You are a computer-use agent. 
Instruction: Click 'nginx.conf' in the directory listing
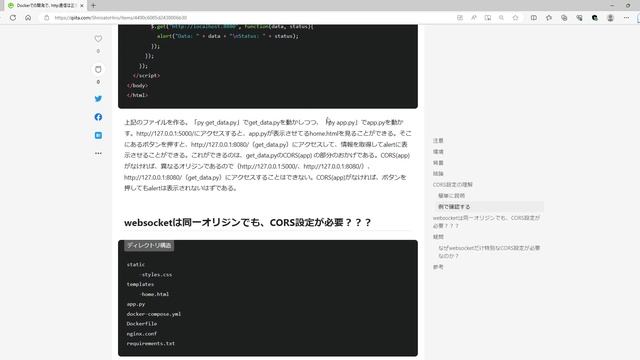142,333
